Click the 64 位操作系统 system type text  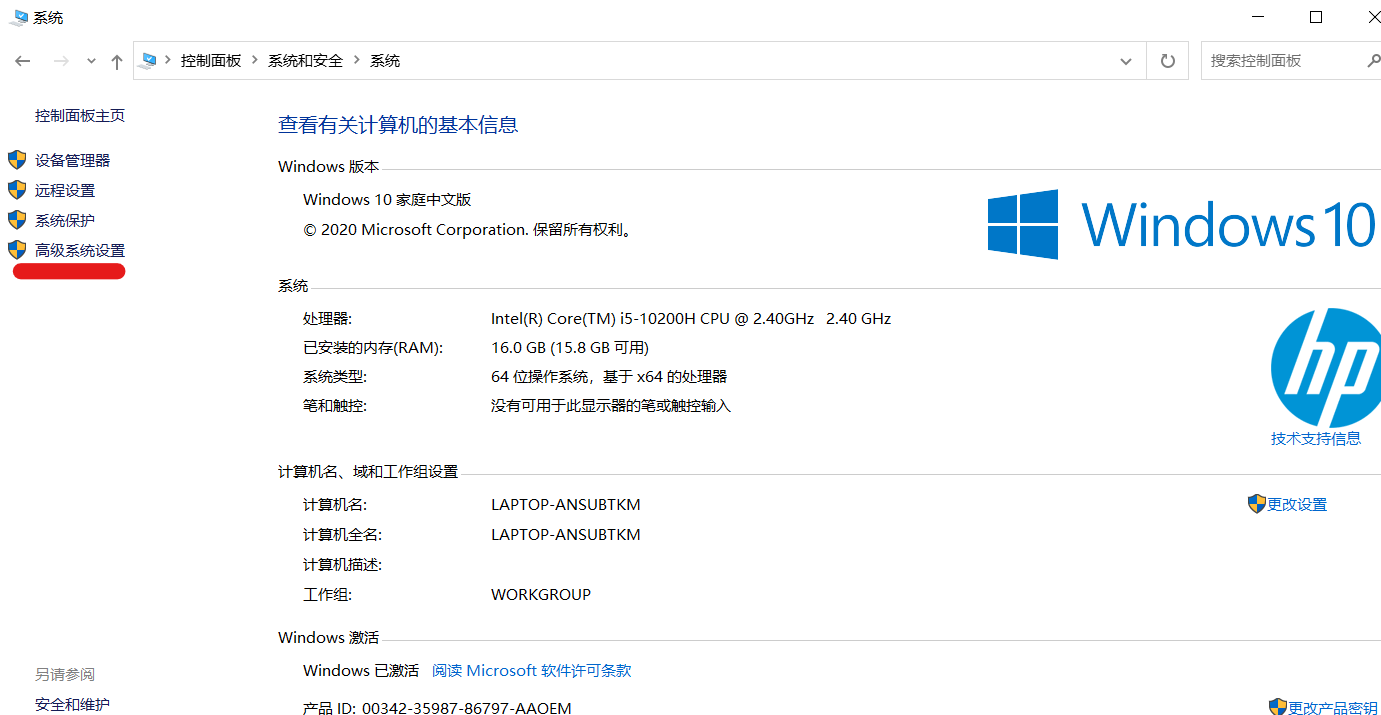(609, 377)
